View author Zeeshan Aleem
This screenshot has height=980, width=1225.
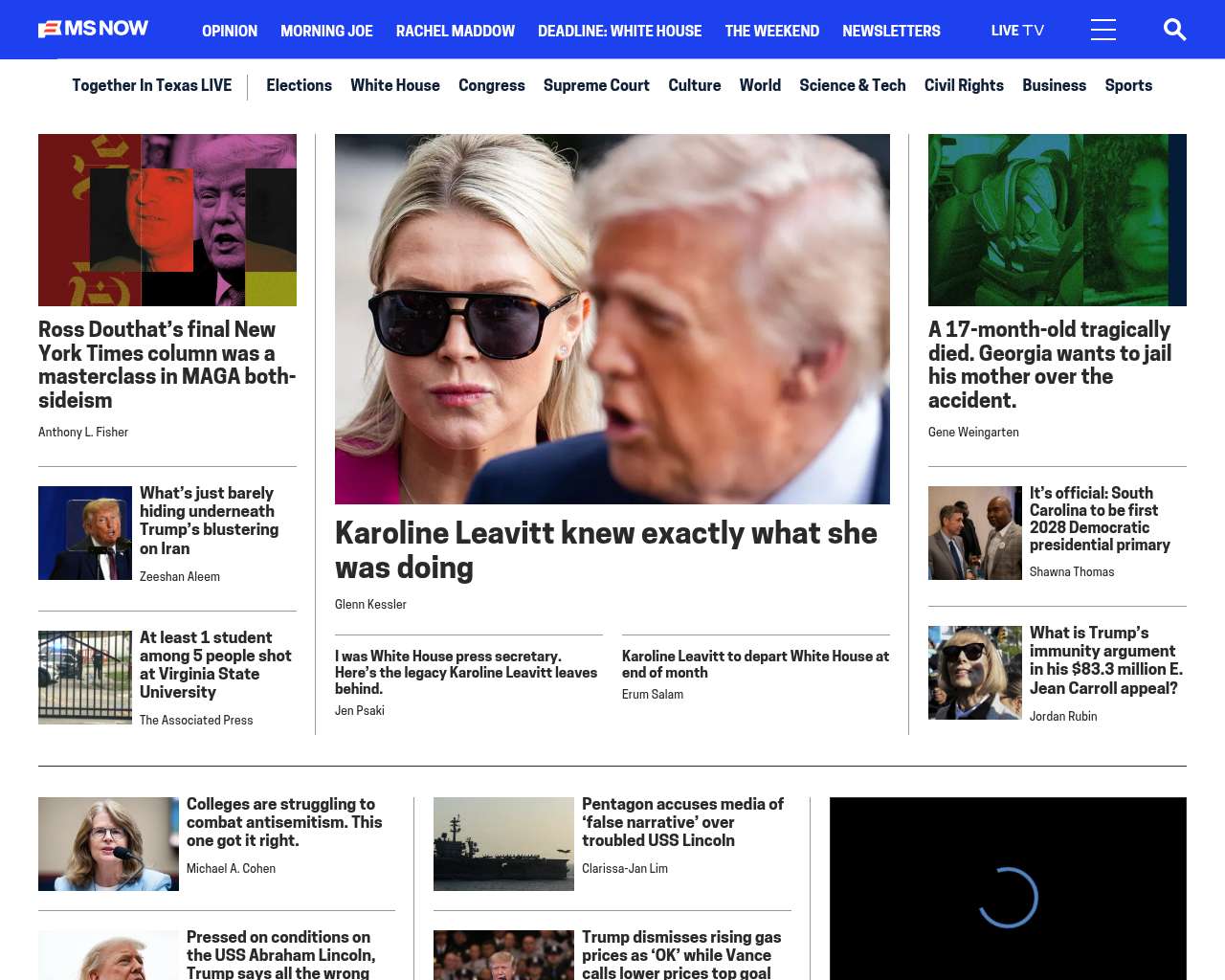tap(180, 577)
